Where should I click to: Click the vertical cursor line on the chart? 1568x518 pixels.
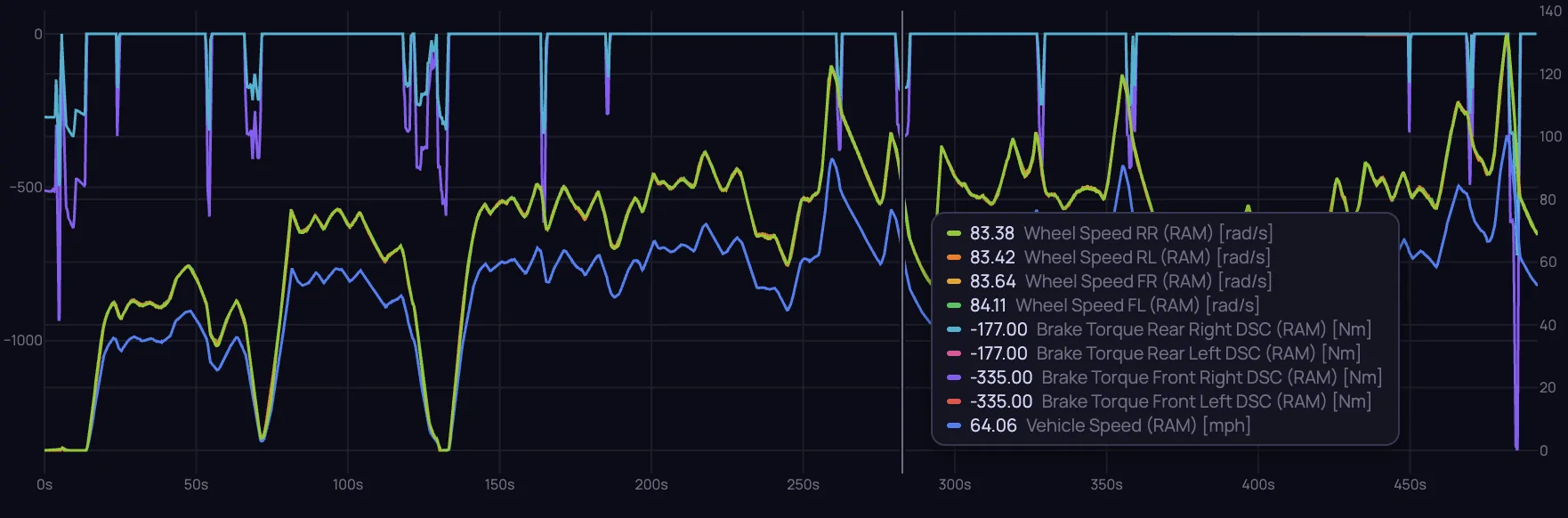[x=902, y=242]
